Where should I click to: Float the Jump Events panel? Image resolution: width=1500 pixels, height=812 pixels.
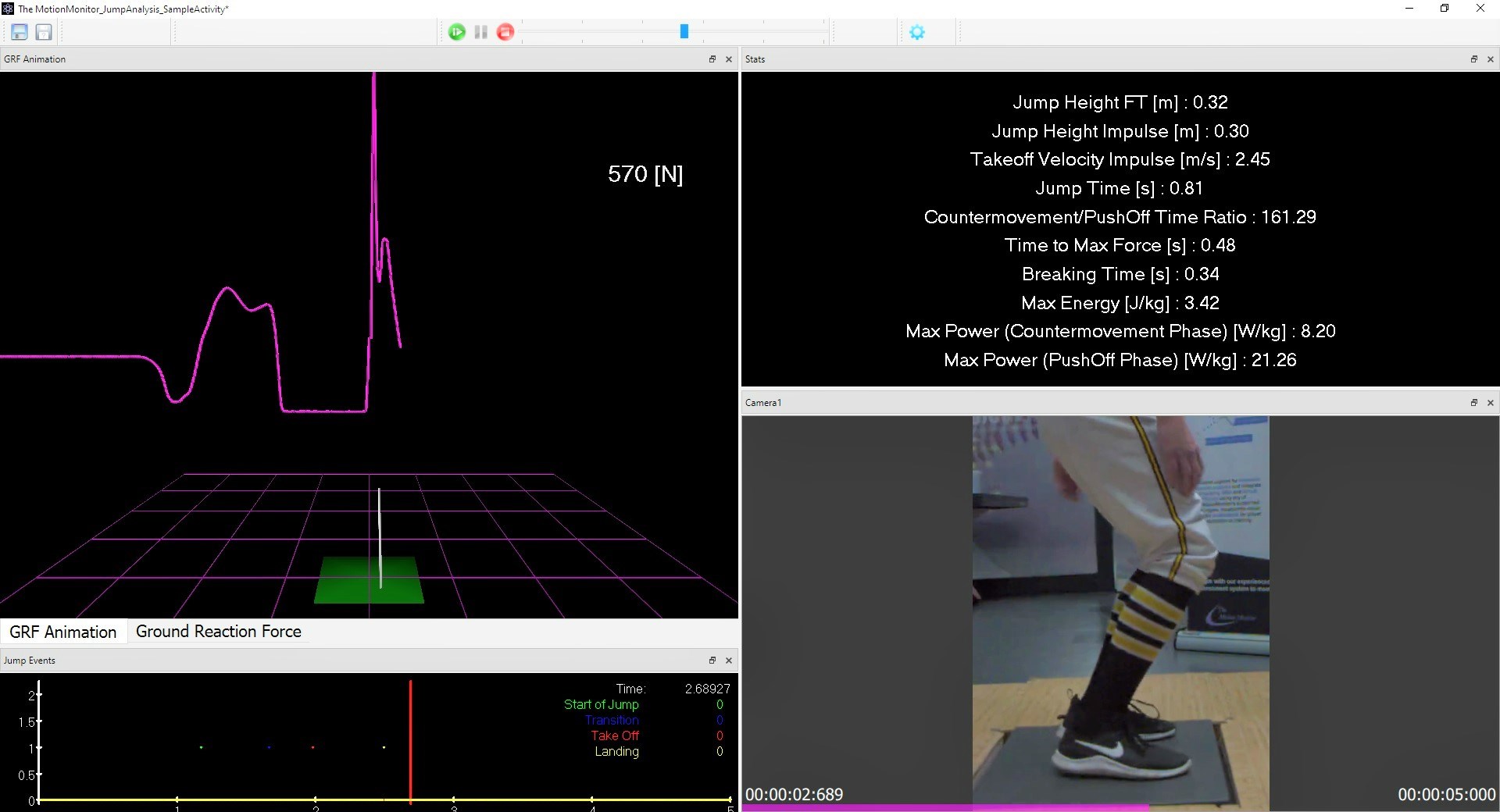click(x=712, y=661)
